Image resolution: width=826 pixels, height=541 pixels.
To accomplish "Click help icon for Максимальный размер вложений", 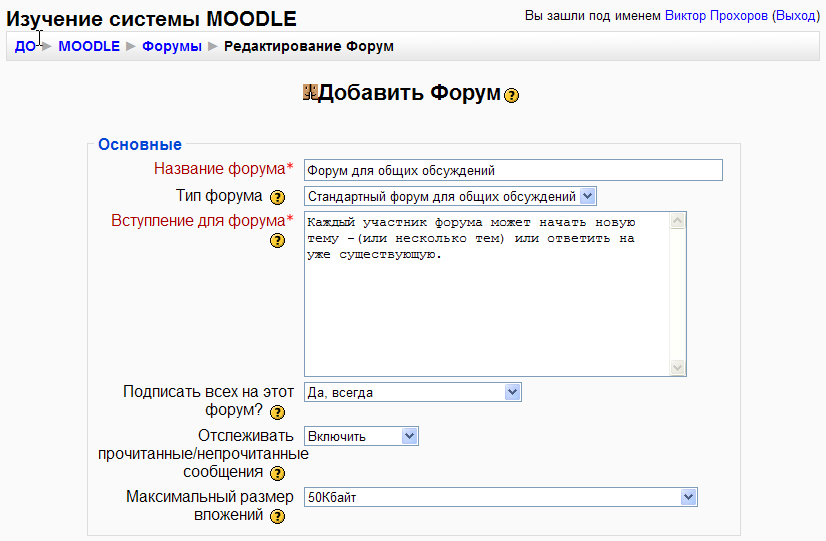I will pos(277,517).
